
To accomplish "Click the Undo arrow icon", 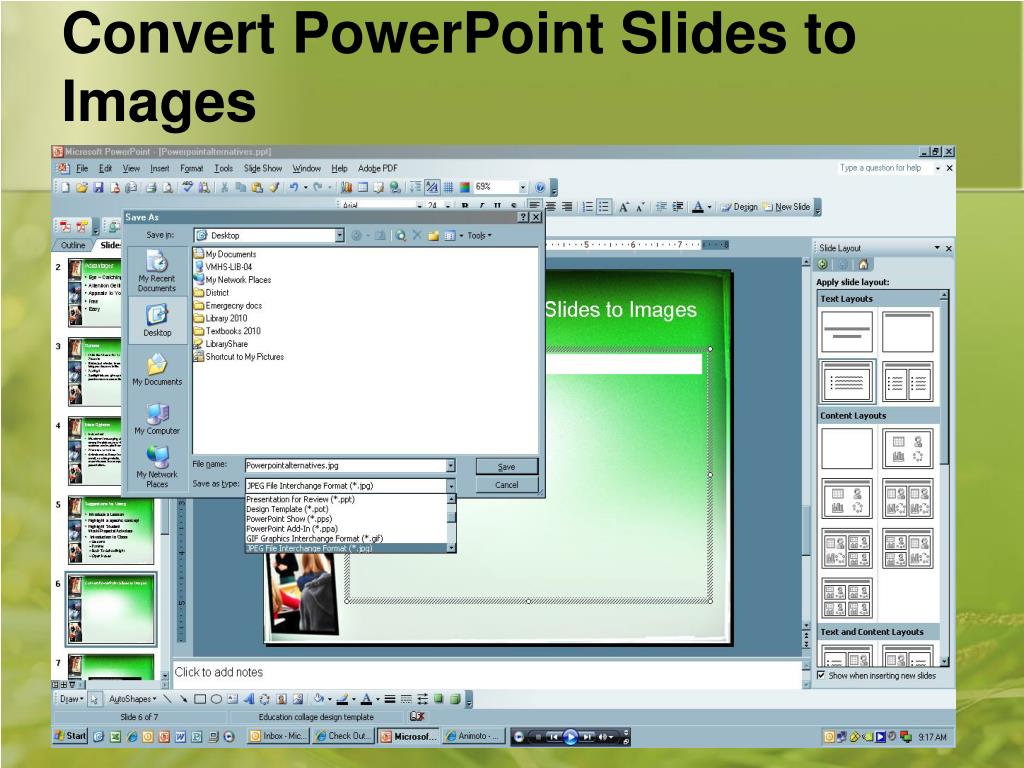I will tap(294, 187).
